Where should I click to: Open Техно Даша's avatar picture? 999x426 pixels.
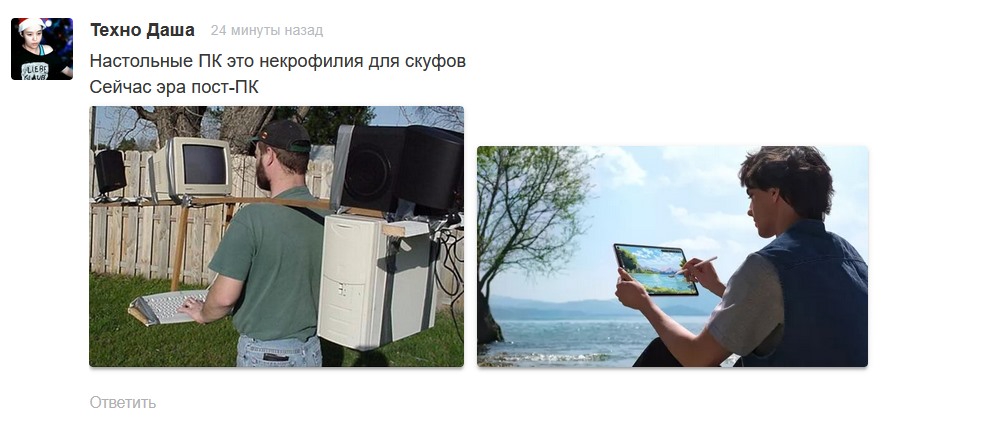pos(42,49)
